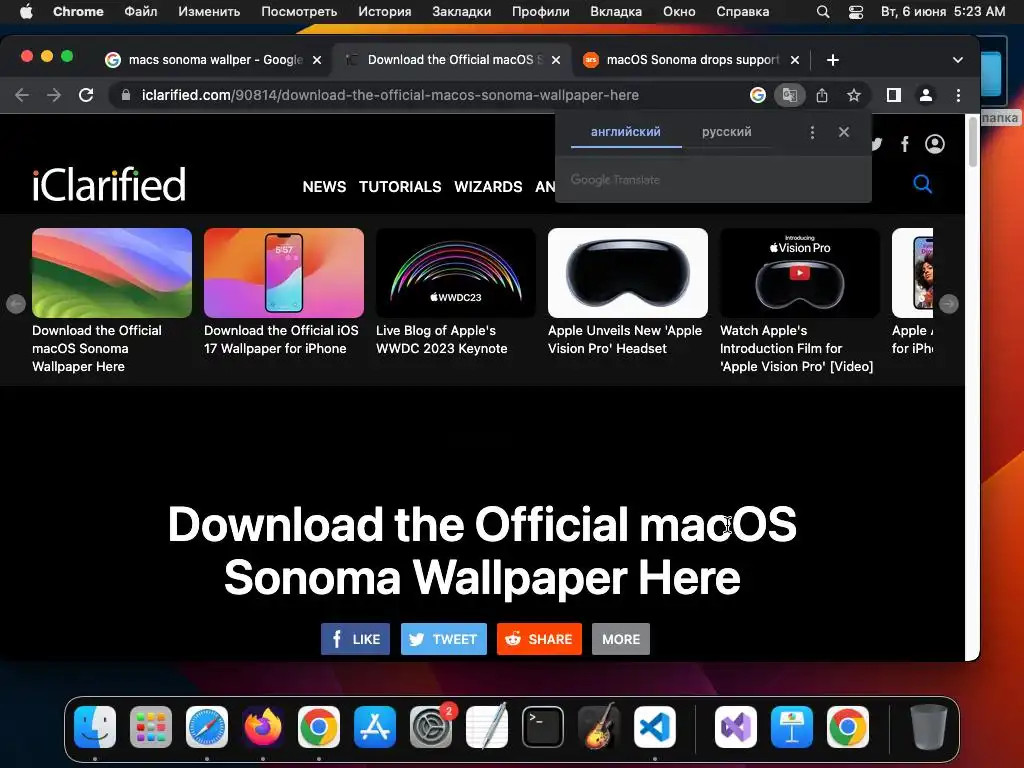Screen dimensions: 1024x768
Task: Open the Chrome side panel
Action: 893,95
